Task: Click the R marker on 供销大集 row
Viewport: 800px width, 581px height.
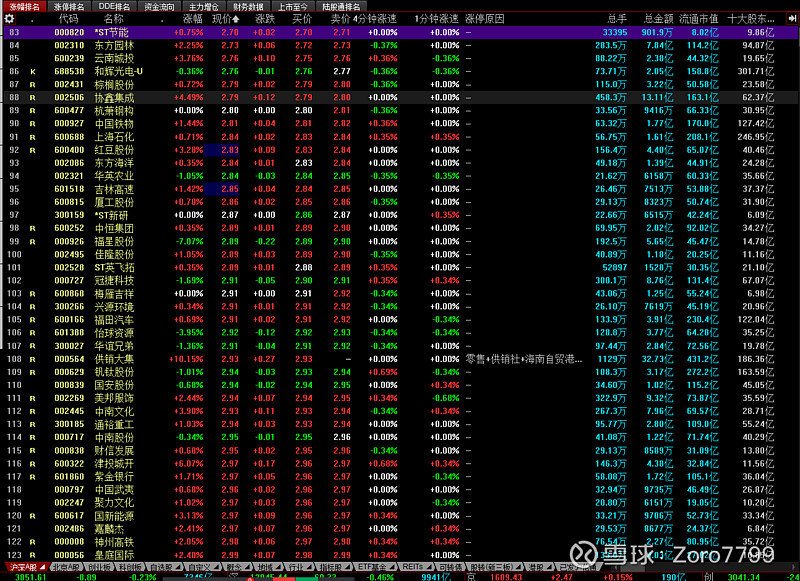Action: click(33, 360)
